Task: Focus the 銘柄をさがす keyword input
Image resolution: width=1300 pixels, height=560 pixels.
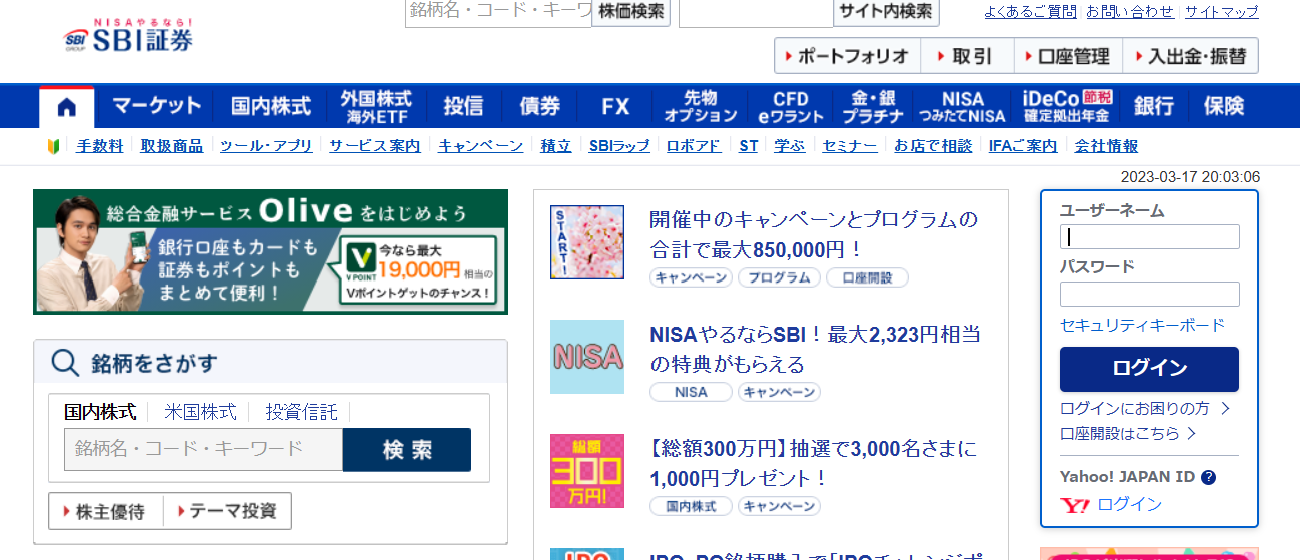Action: pyautogui.click(x=204, y=450)
